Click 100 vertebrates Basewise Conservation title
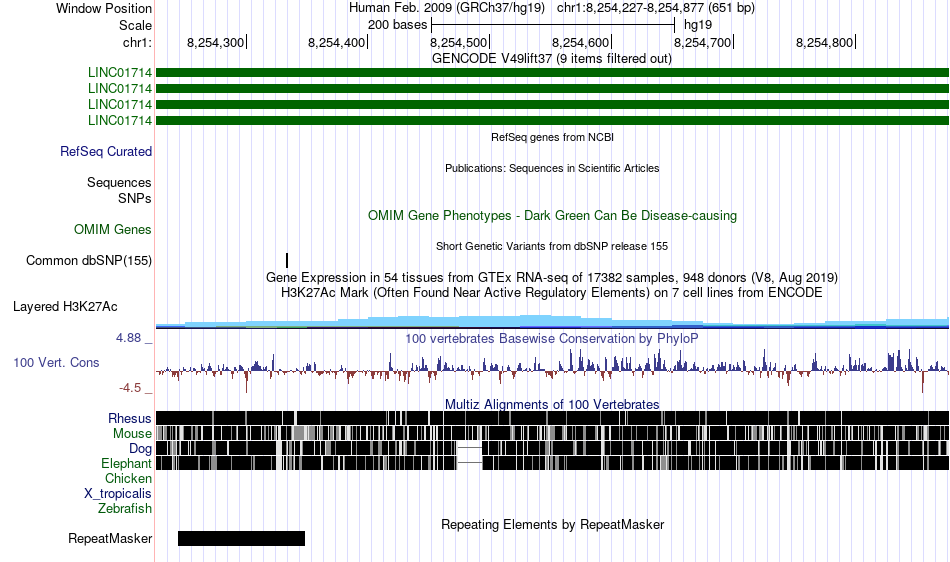This screenshot has height=562, width=950. tap(552, 339)
